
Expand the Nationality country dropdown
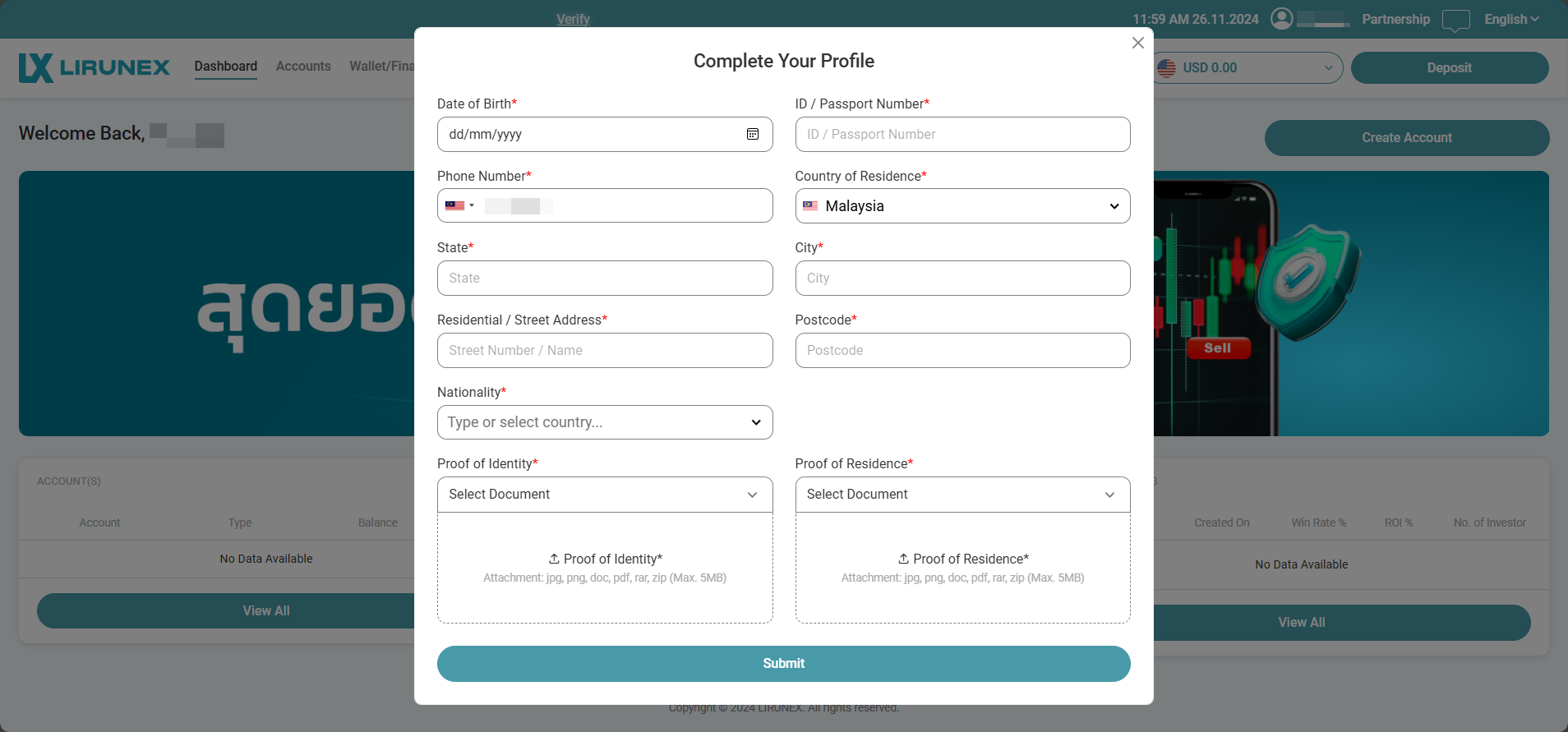pyautogui.click(x=605, y=422)
